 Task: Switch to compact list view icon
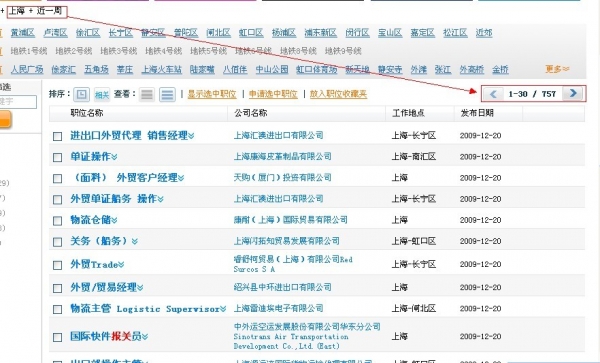[147, 94]
